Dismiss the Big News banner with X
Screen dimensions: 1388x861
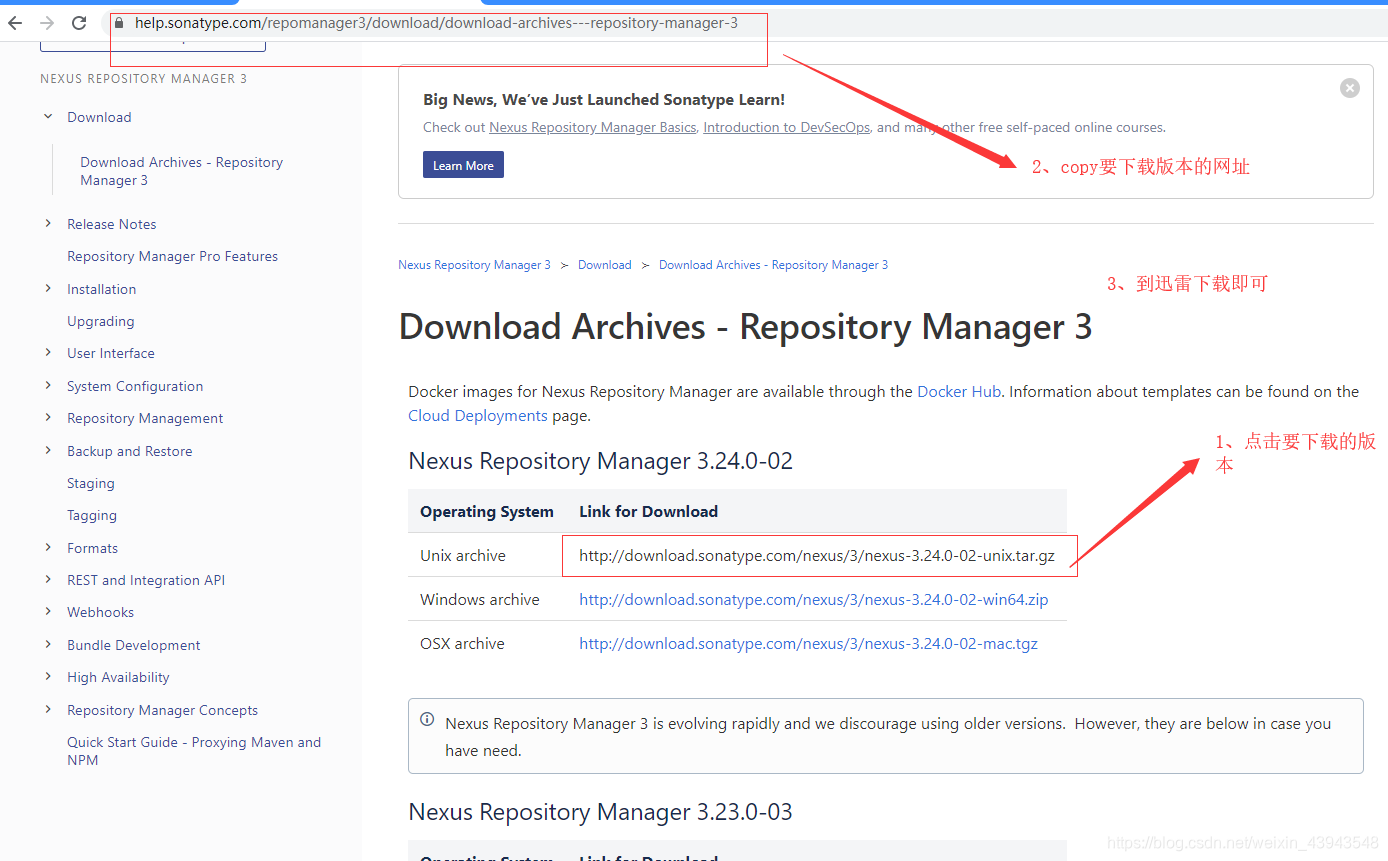click(x=1350, y=88)
